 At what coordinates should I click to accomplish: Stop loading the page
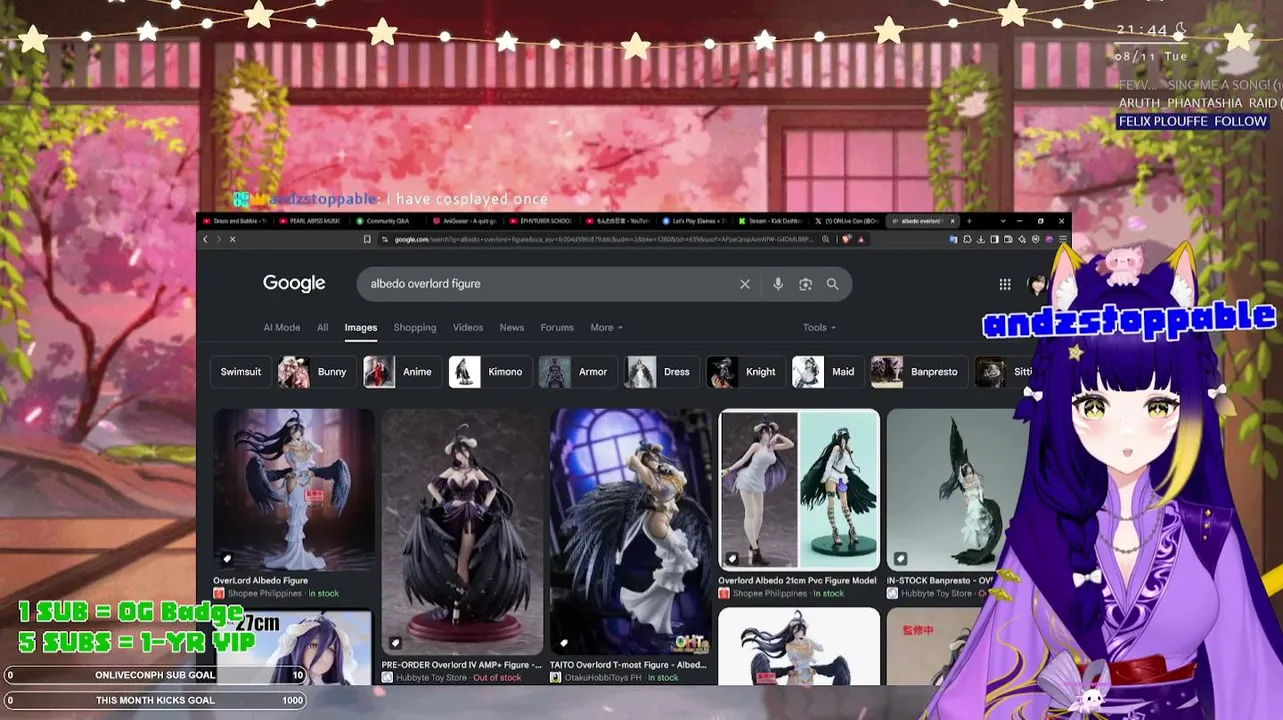[x=232, y=239]
